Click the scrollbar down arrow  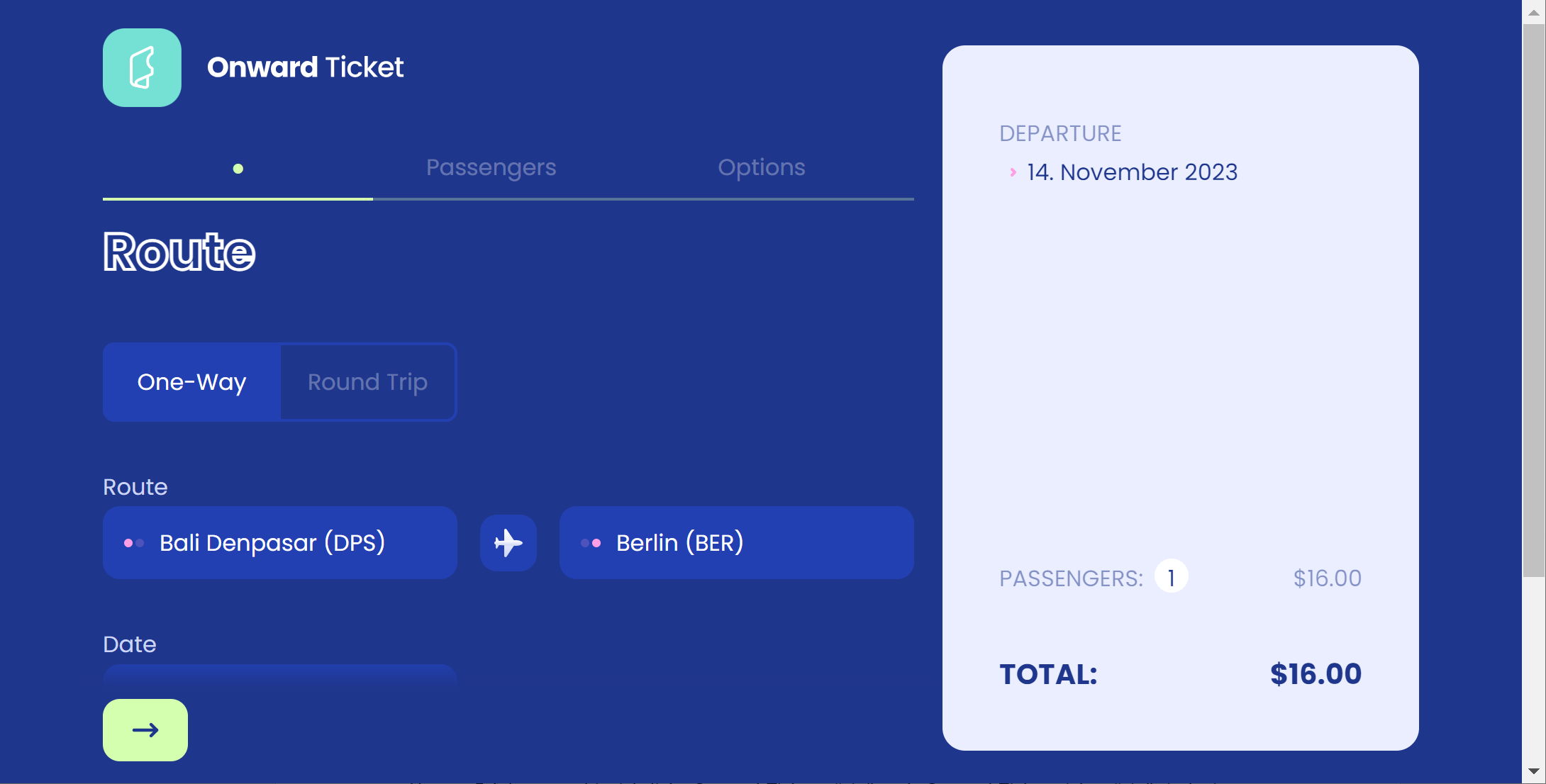[1533, 771]
